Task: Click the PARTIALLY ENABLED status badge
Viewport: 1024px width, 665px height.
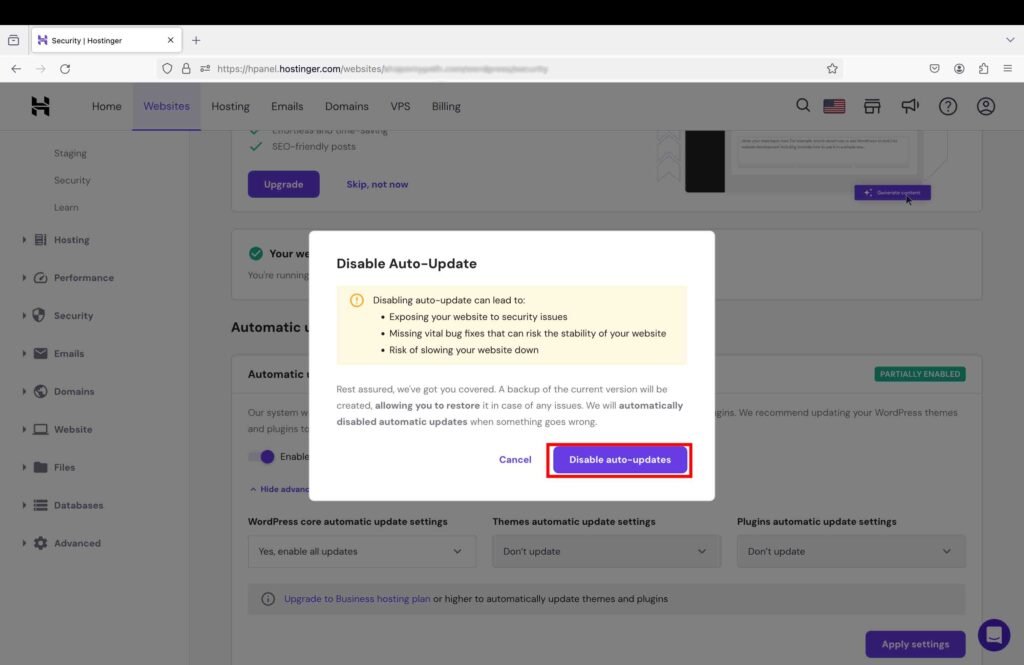Action: point(920,374)
